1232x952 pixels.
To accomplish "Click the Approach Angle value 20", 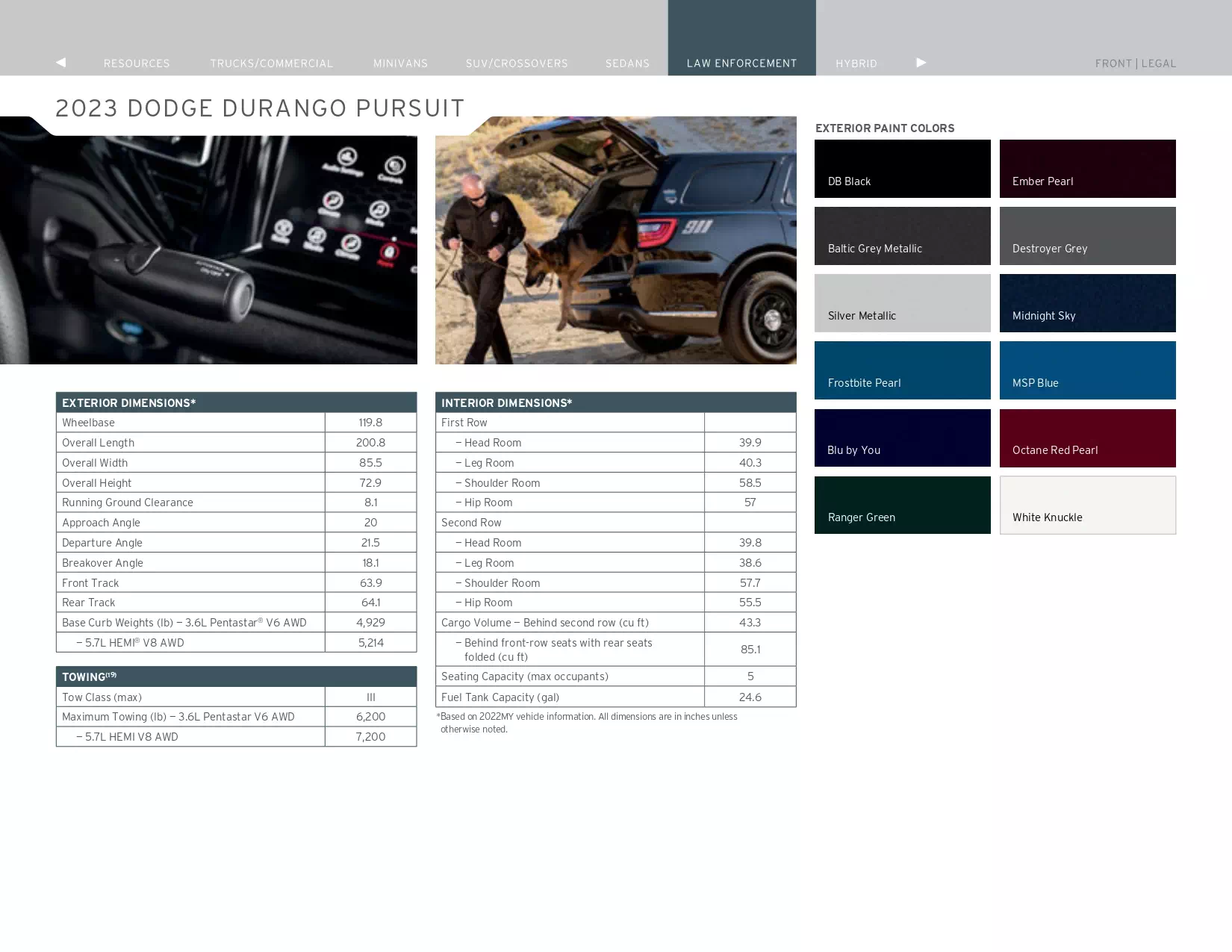I will pyautogui.click(x=370, y=523).
